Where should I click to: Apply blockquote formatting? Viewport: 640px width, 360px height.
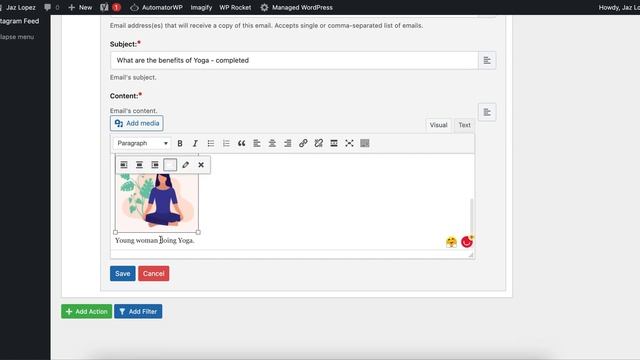[x=242, y=143]
